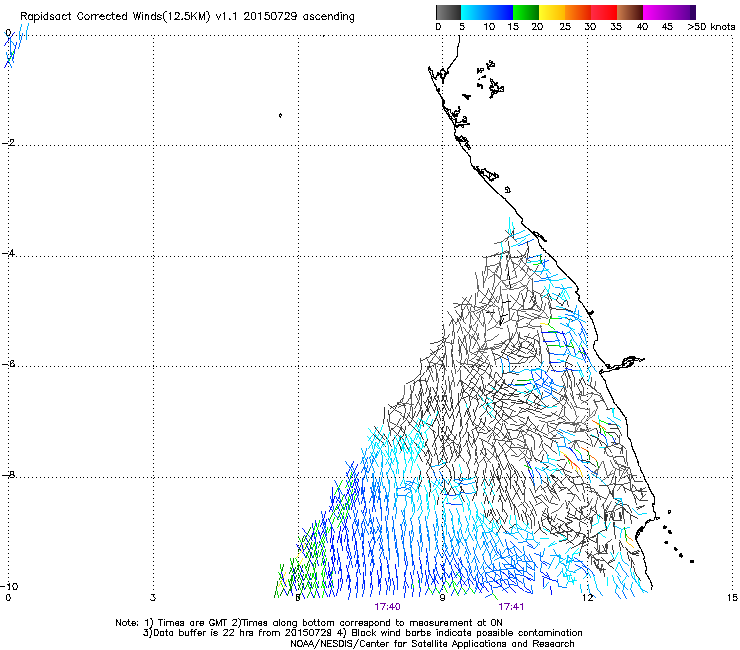Click the latitude axis label '-10'
Image resolution: width=740 pixels, height=650 pixels.
click(x=9, y=586)
